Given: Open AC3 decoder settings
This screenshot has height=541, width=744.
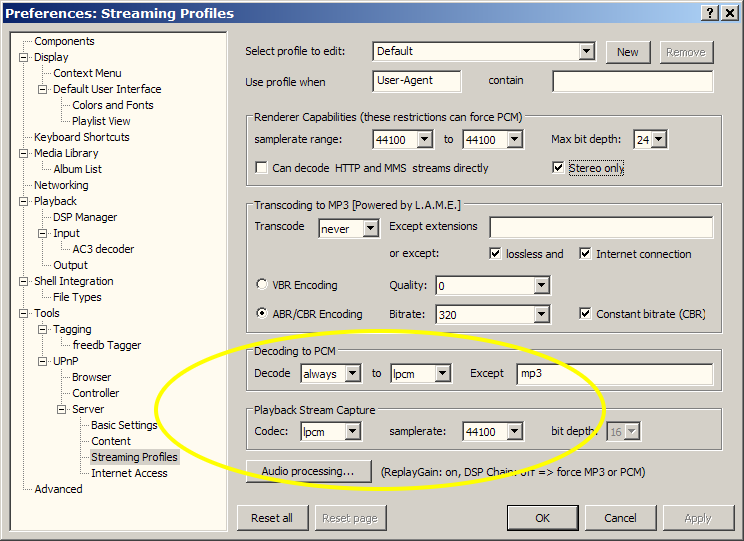Looking at the screenshot, I should (103, 249).
